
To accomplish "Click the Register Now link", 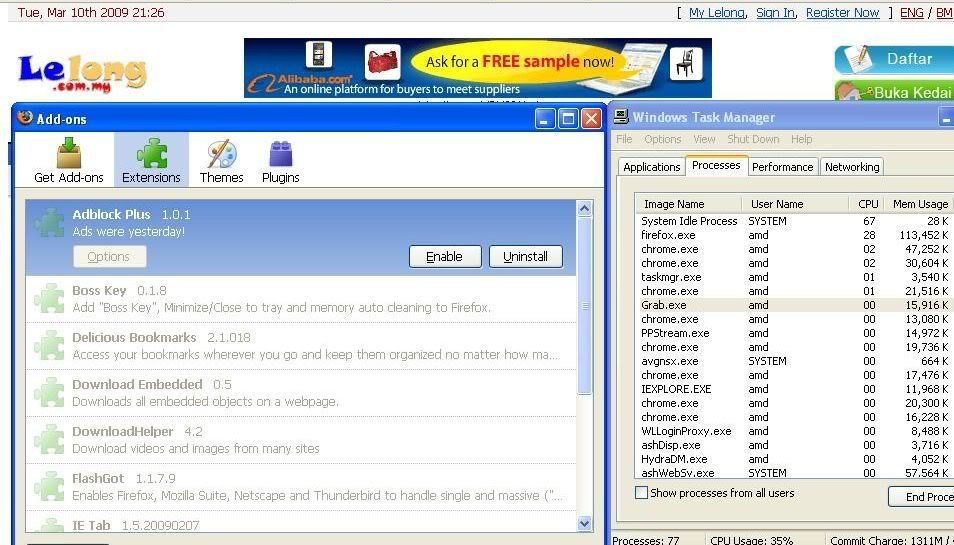I will click(x=842, y=13).
